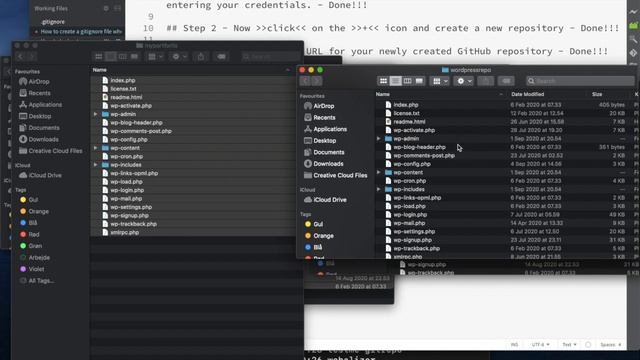Open the UTF-8 encoding dropdown
Viewport: 640px width, 360px height.
pos(540,345)
